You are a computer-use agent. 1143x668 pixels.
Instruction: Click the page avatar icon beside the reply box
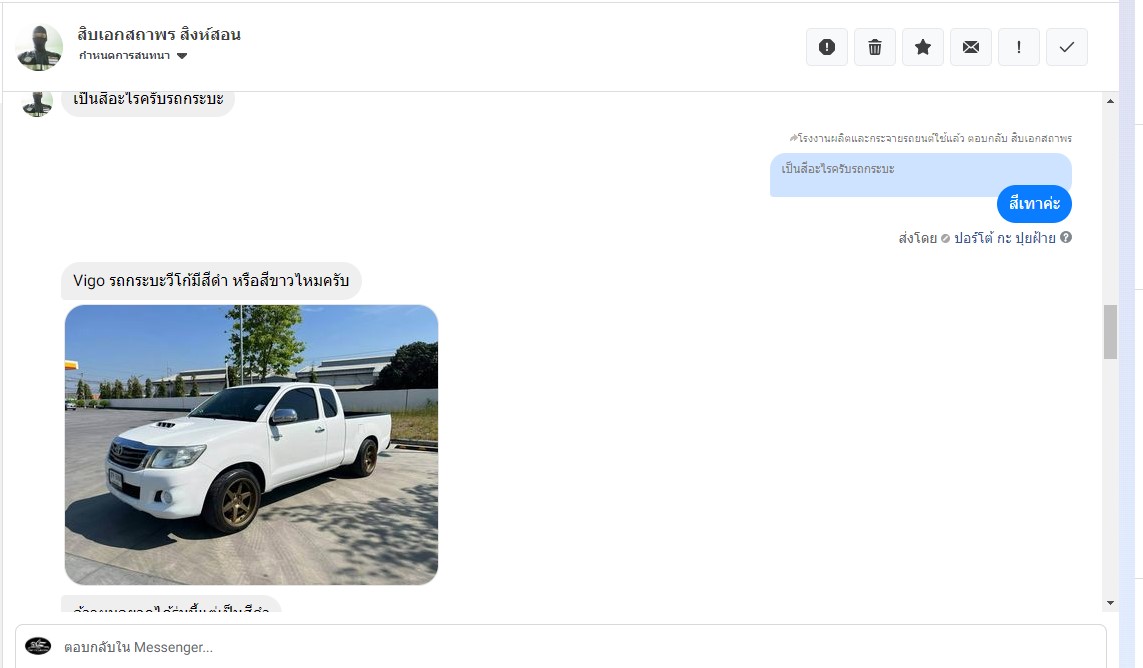point(38,646)
